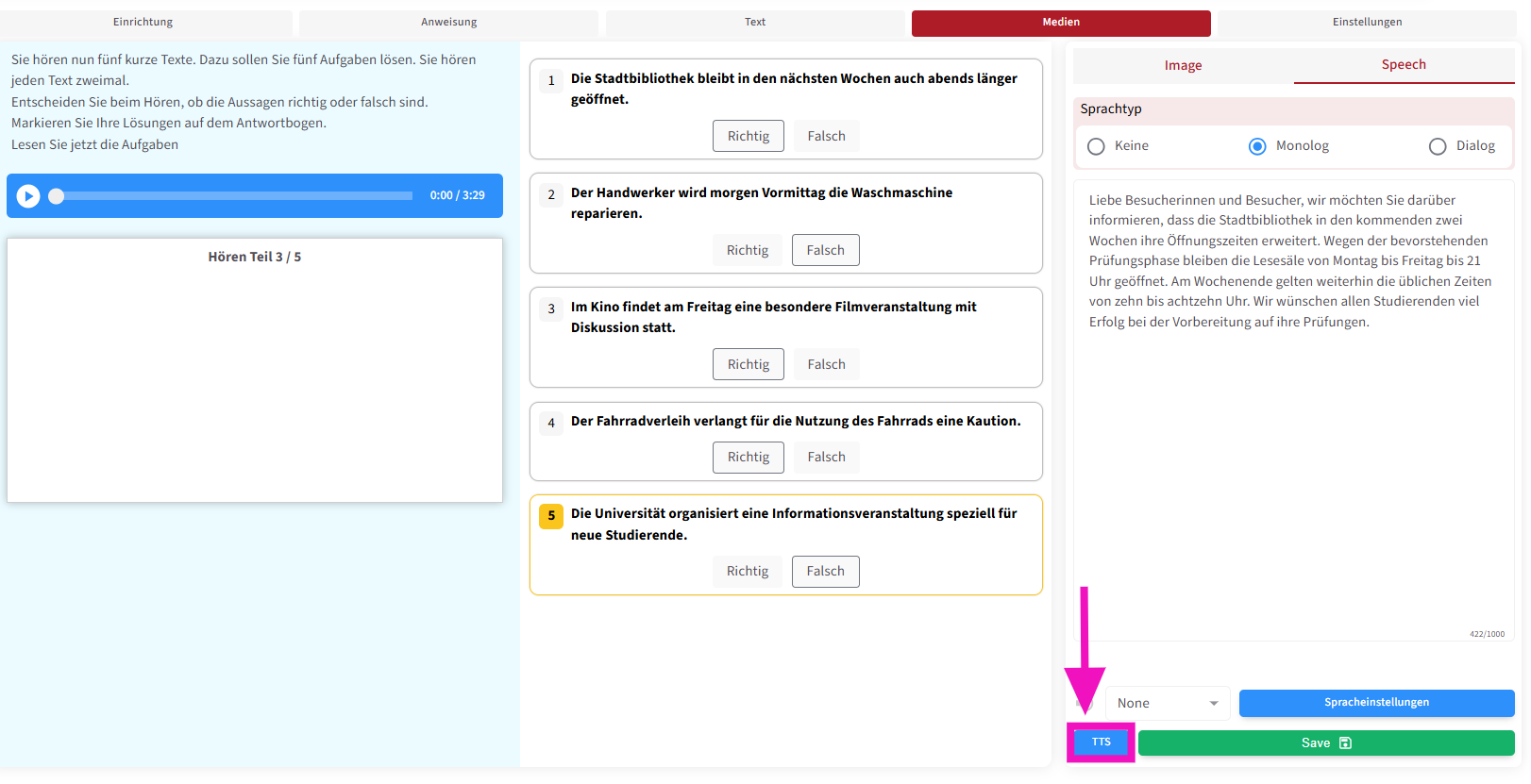
Task: Switch to the Image tab
Action: point(1183,66)
